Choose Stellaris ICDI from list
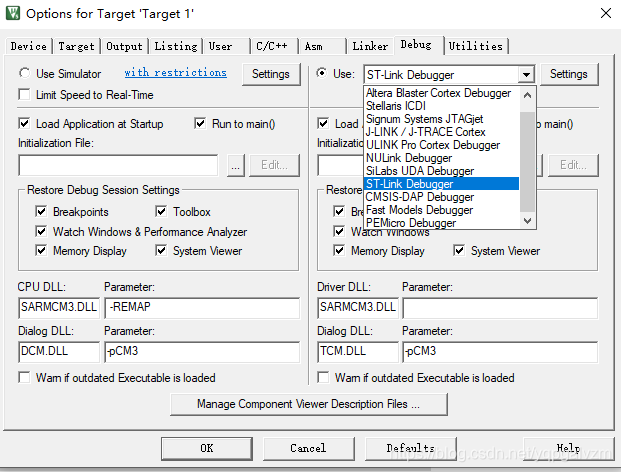This screenshot has width=621, height=472. pos(441,106)
